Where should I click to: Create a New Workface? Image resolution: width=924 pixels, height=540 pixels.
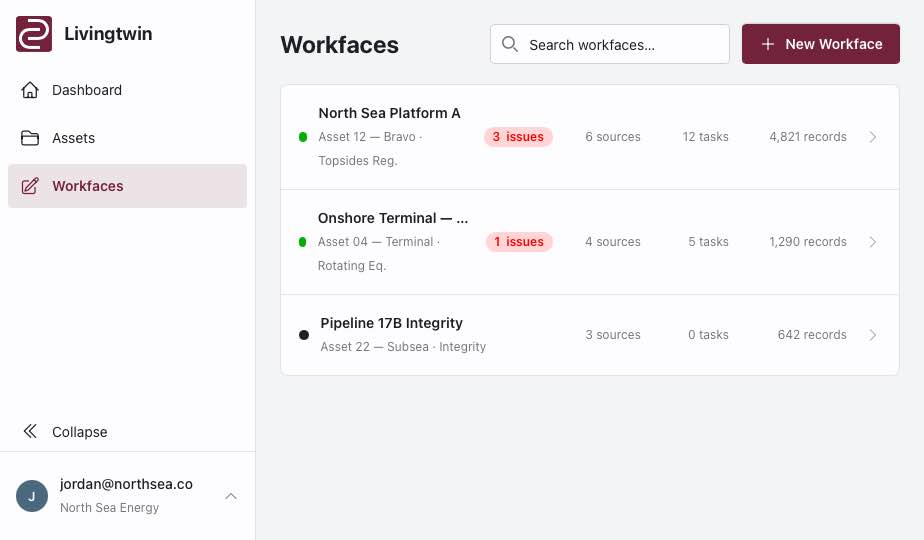(820, 44)
